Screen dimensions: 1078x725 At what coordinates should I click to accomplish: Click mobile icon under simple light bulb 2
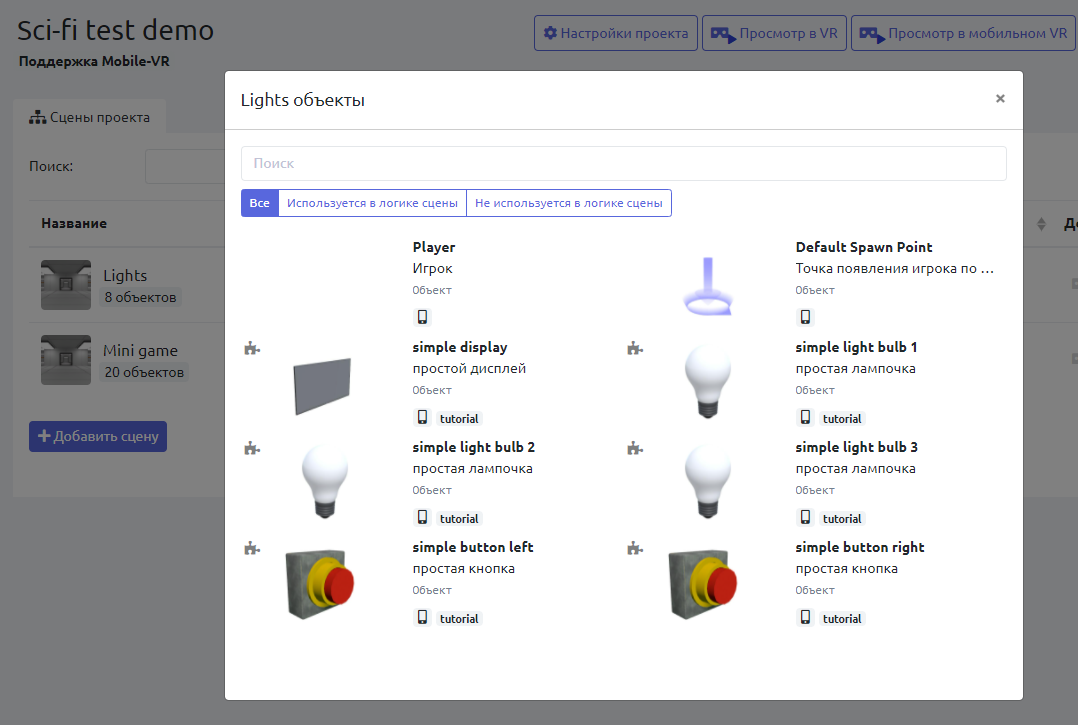point(422,517)
